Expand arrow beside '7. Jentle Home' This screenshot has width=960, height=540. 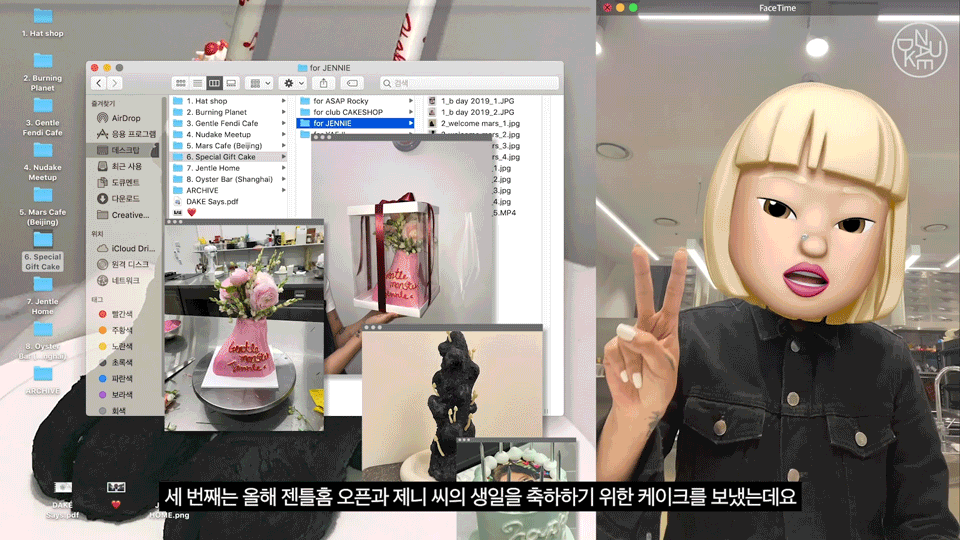(283, 168)
